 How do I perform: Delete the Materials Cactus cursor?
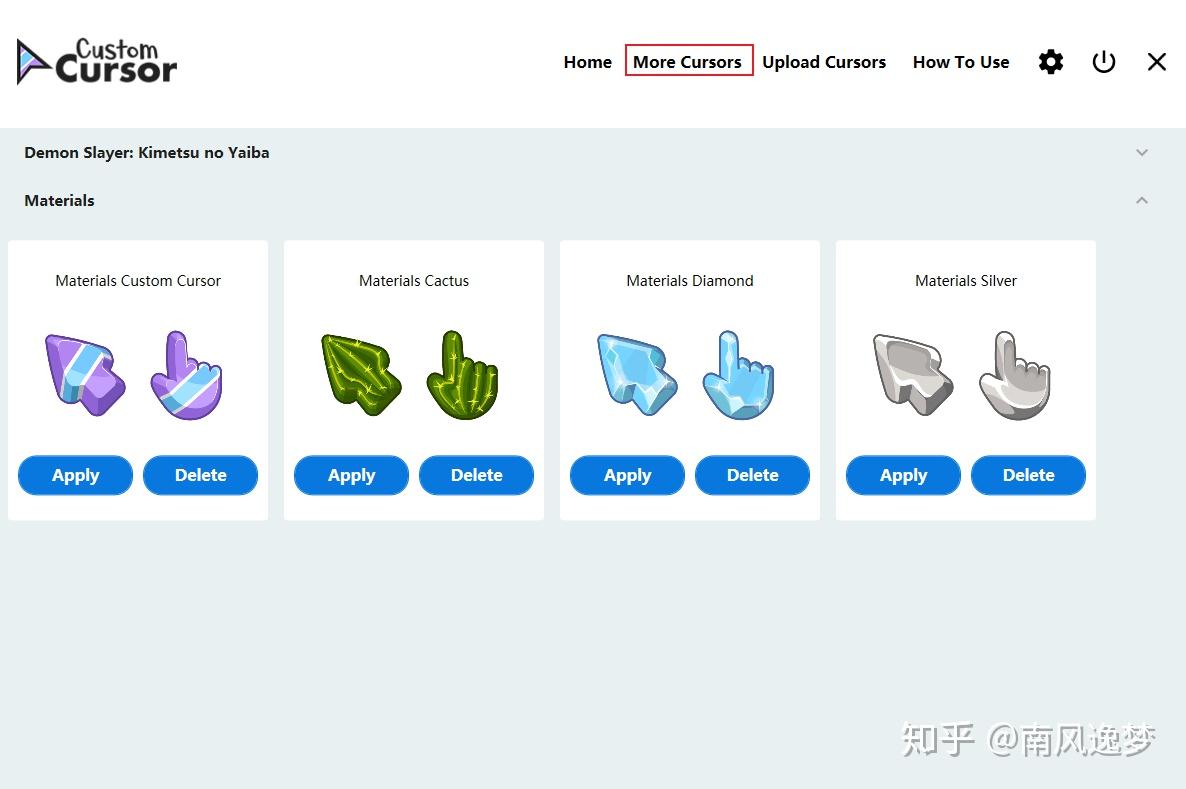pyautogui.click(x=476, y=475)
